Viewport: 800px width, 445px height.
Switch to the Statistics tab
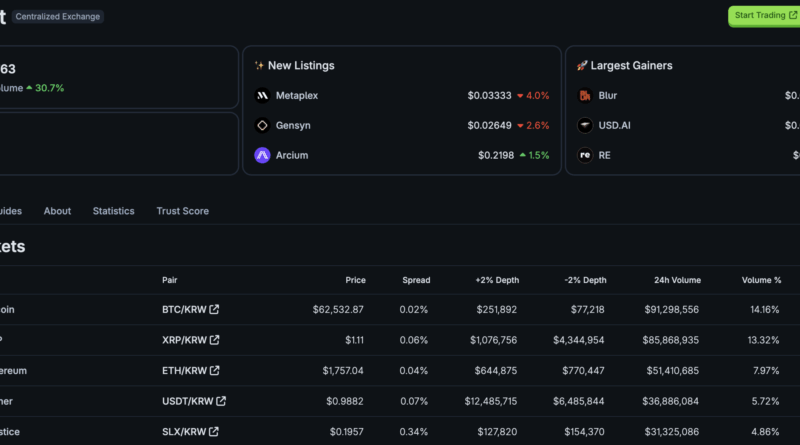[113, 211]
